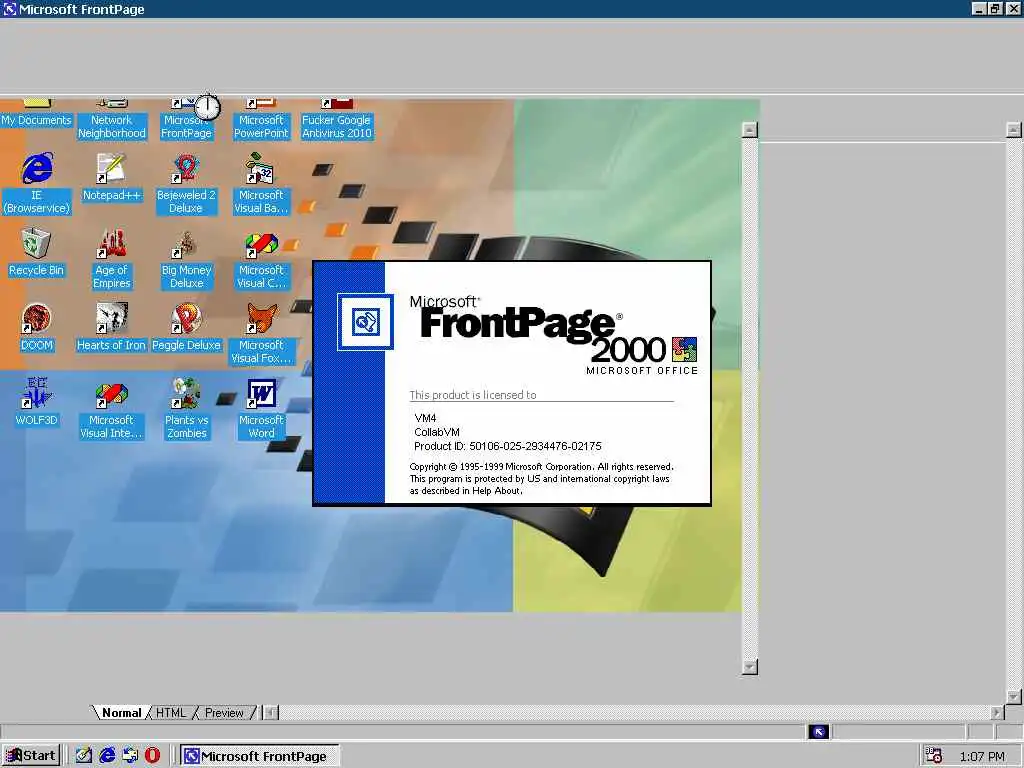Viewport: 1024px width, 768px height.
Task: Switch to the HTML view tab
Action: 171,712
